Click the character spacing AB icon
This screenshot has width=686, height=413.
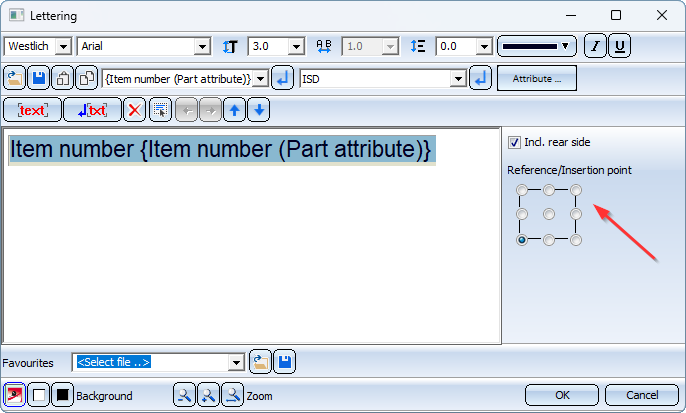[x=324, y=46]
